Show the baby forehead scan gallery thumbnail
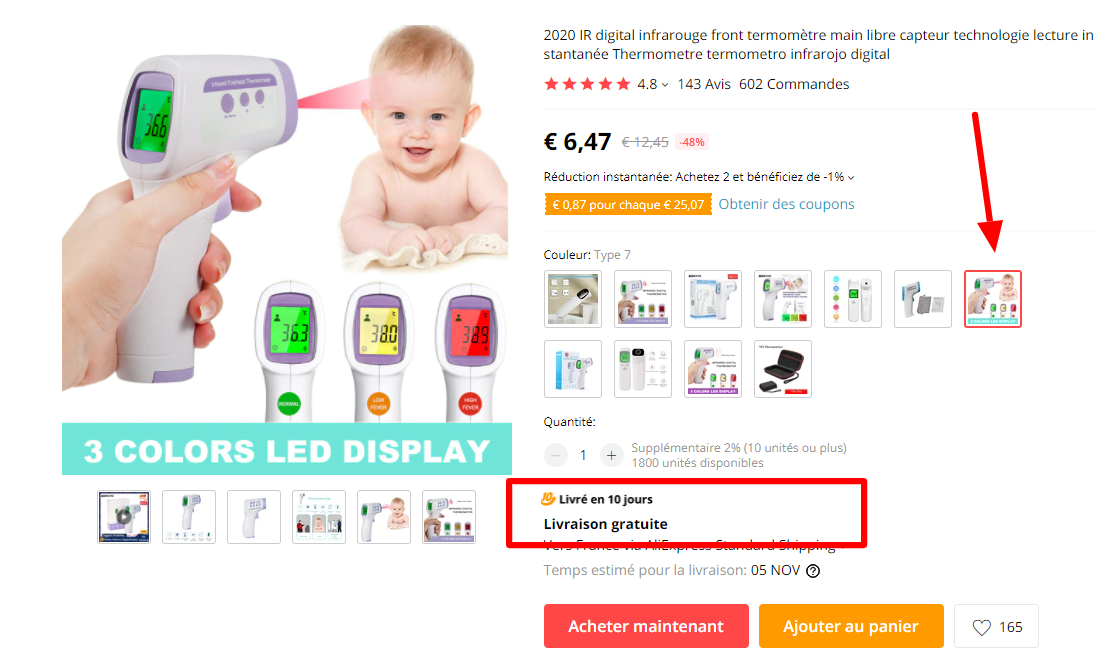Image resolution: width=1114 pixels, height=664 pixels. coord(384,516)
